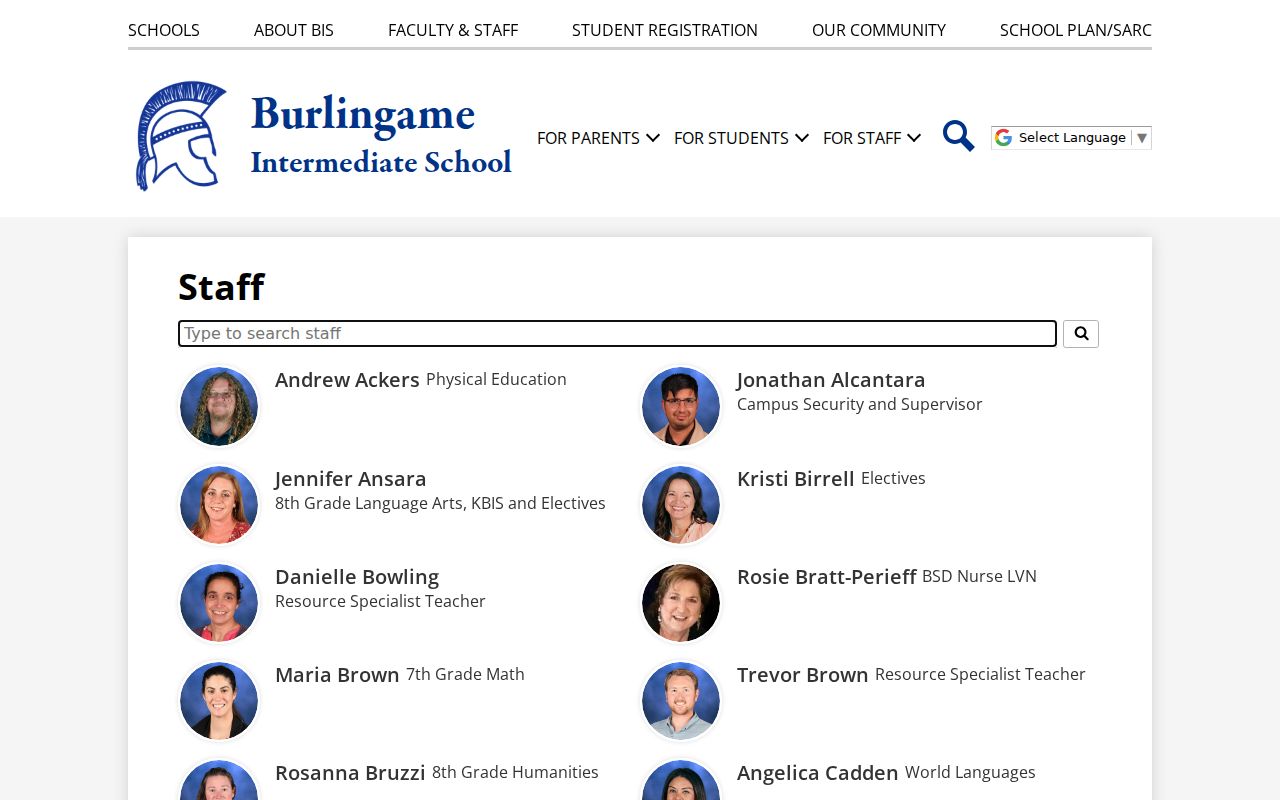This screenshot has width=1280, height=800.
Task: Click the Jennifer Ansara name link
Action: (x=351, y=479)
